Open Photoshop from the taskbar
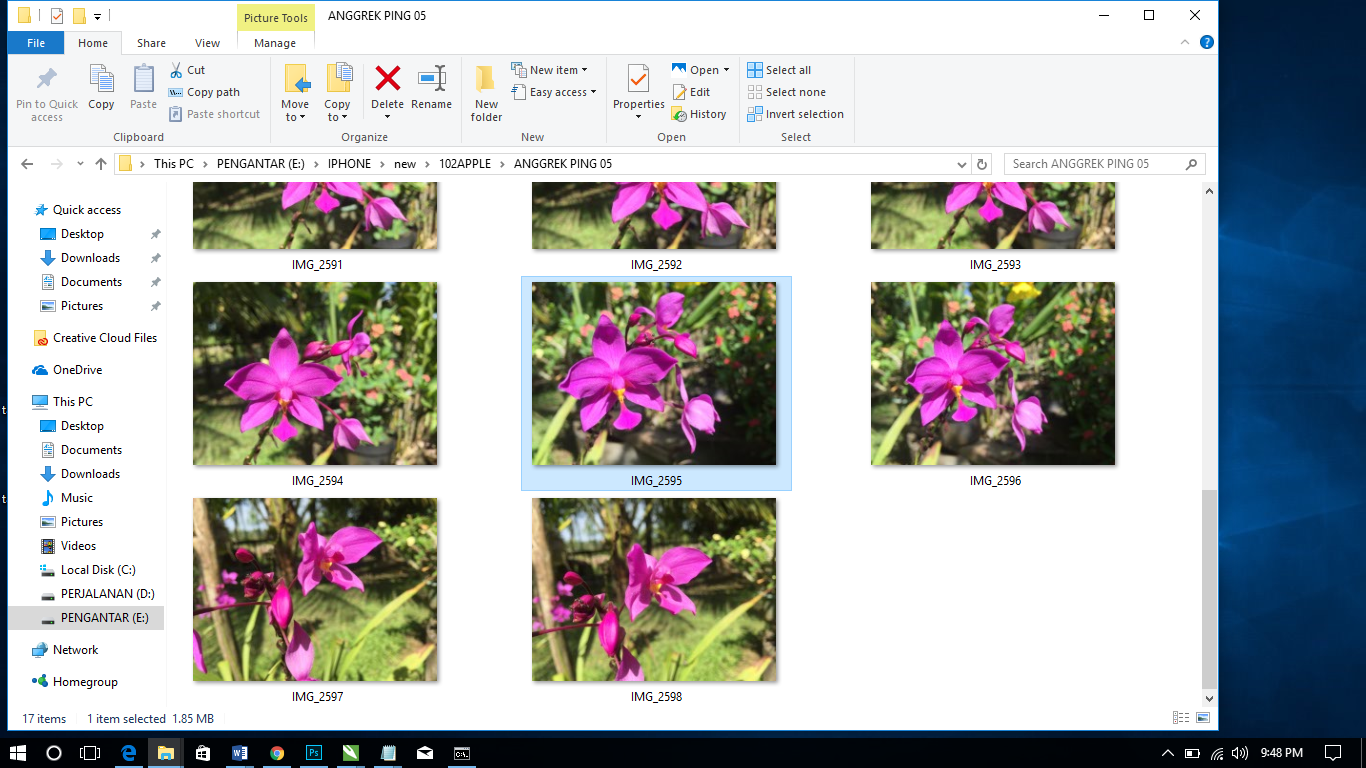The image size is (1366, 768). pyautogui.click(x=313, y=752)
